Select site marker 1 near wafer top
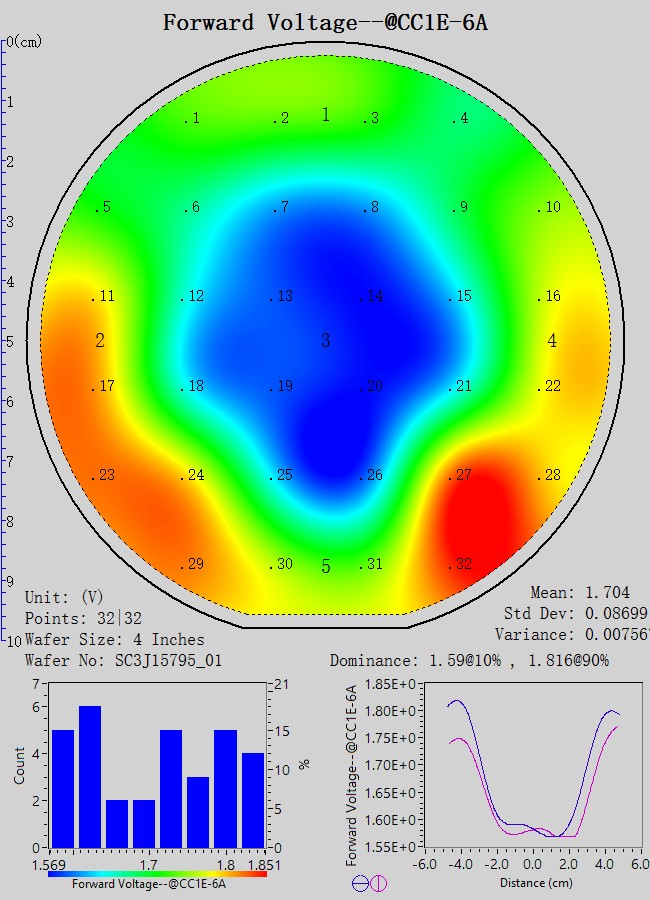The image size is (650, 900). (x=325, y=115)
